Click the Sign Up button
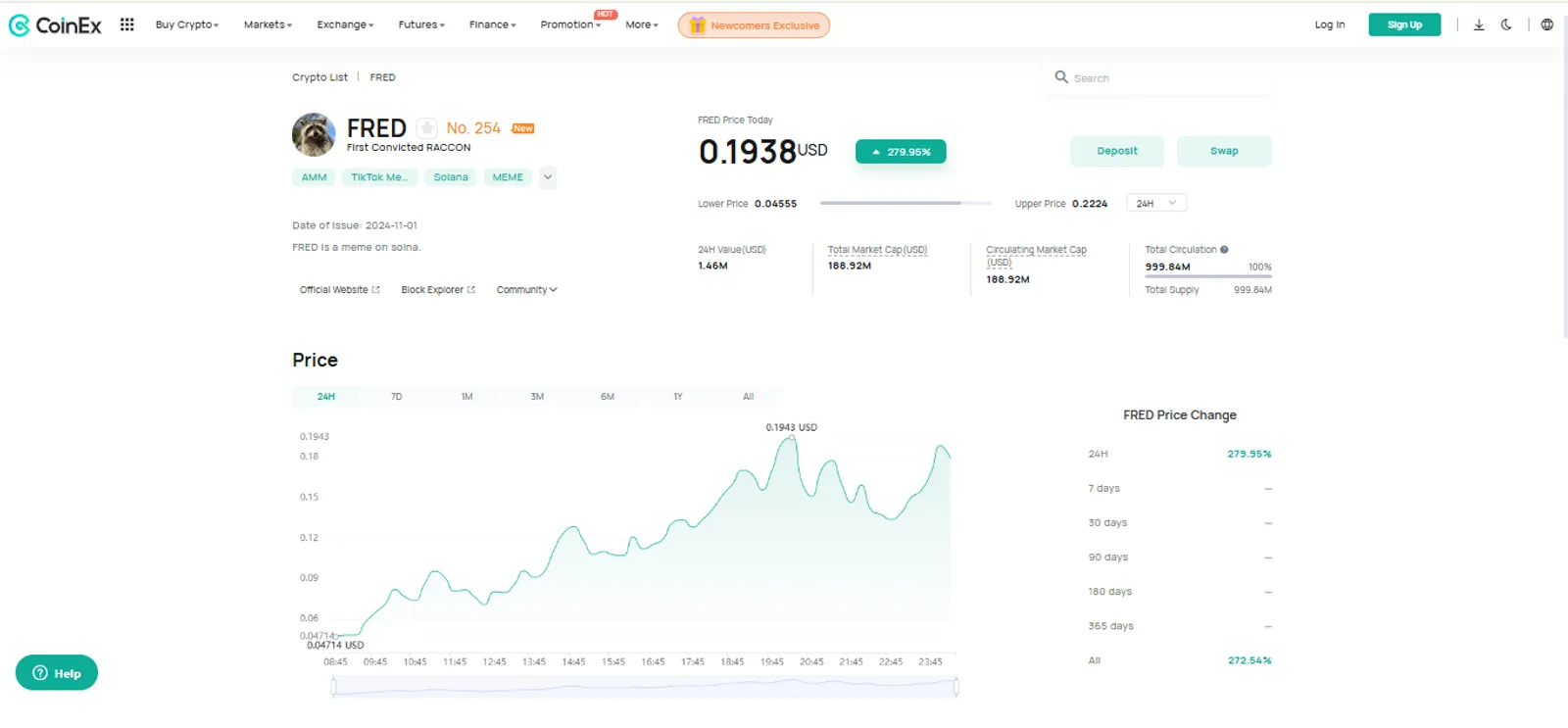Viewport: 1568px width, 728px height. pos(1404,24)
